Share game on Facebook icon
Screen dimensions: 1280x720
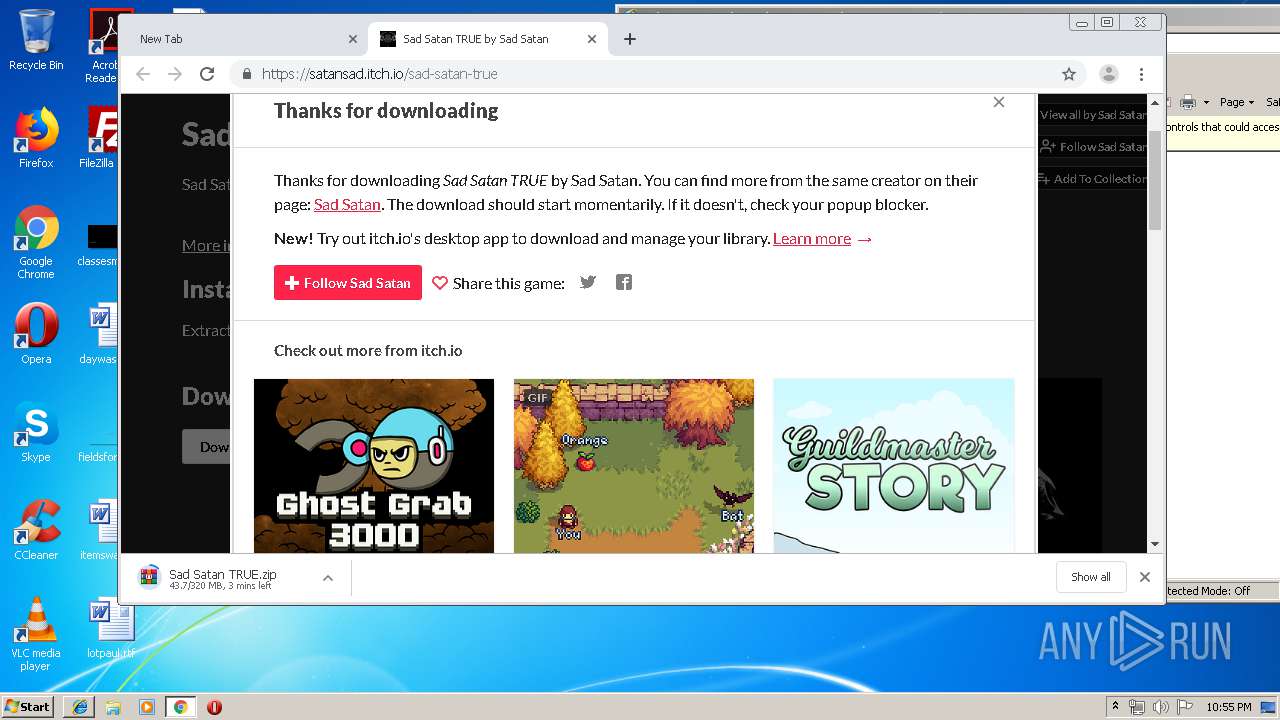624,282
